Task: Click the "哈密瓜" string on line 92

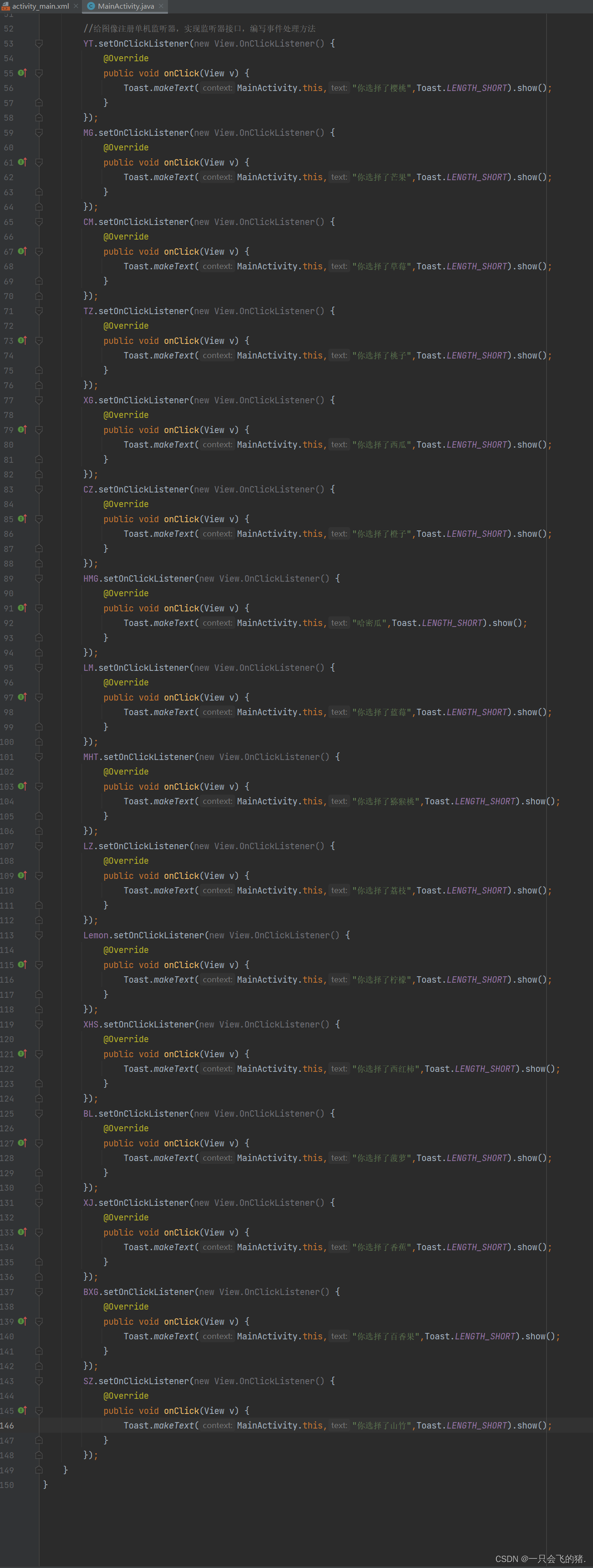Action: (370, 623)
